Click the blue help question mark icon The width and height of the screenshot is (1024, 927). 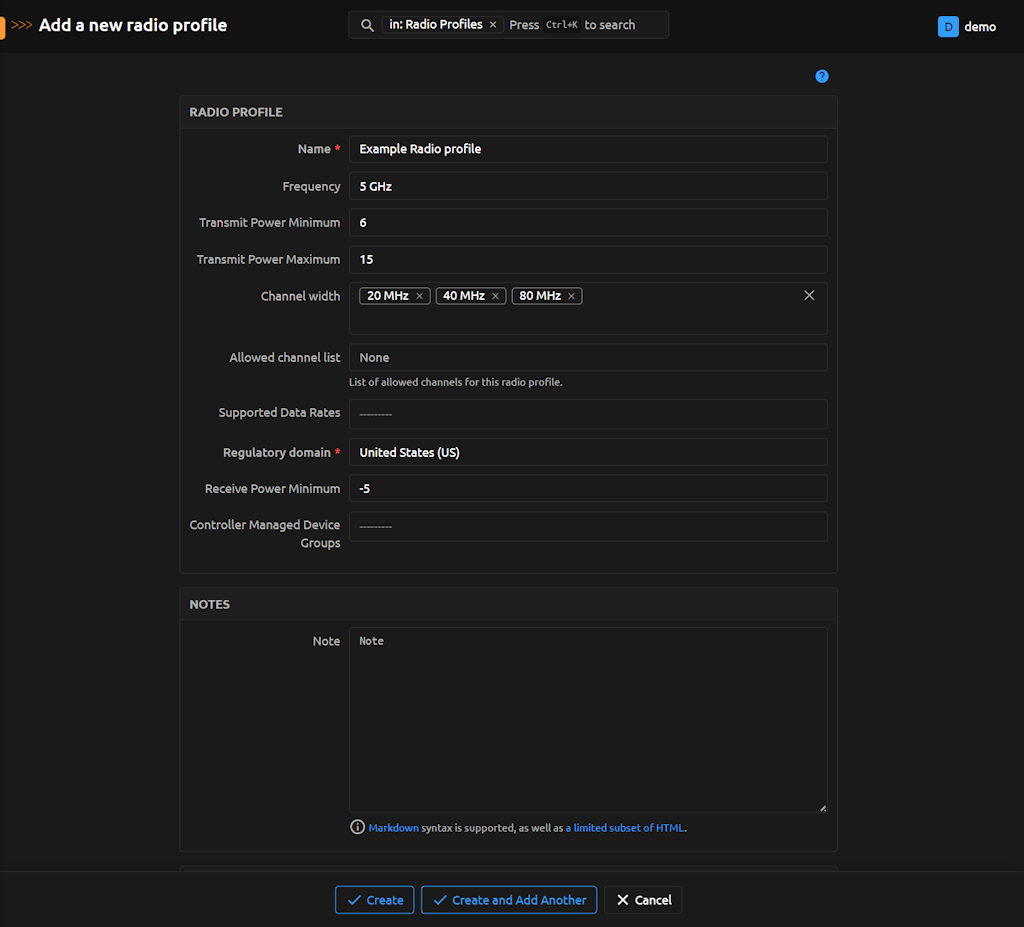tap(822, 76)
